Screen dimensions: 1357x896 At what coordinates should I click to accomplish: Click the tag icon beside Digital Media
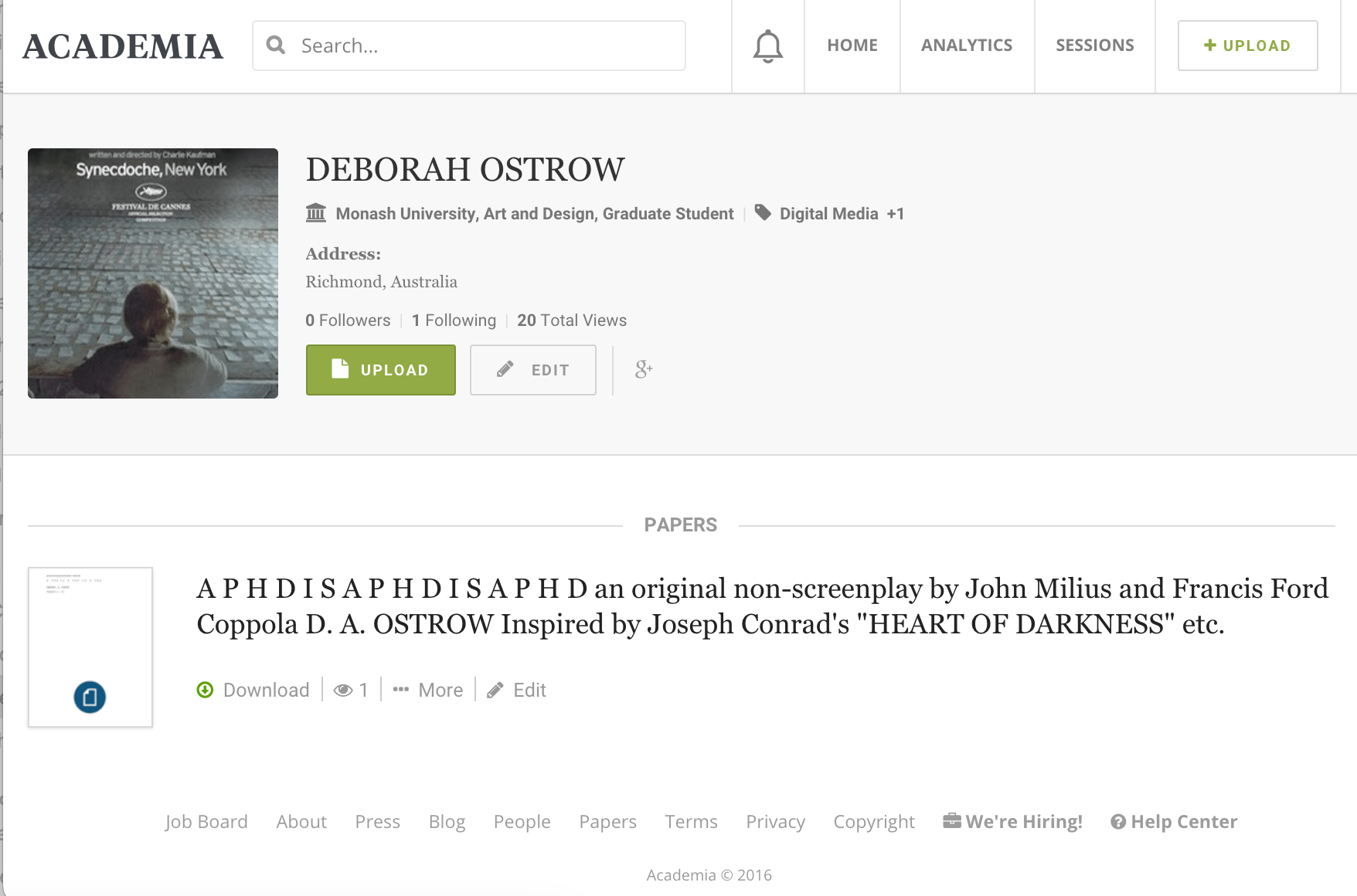coord(763,213)
